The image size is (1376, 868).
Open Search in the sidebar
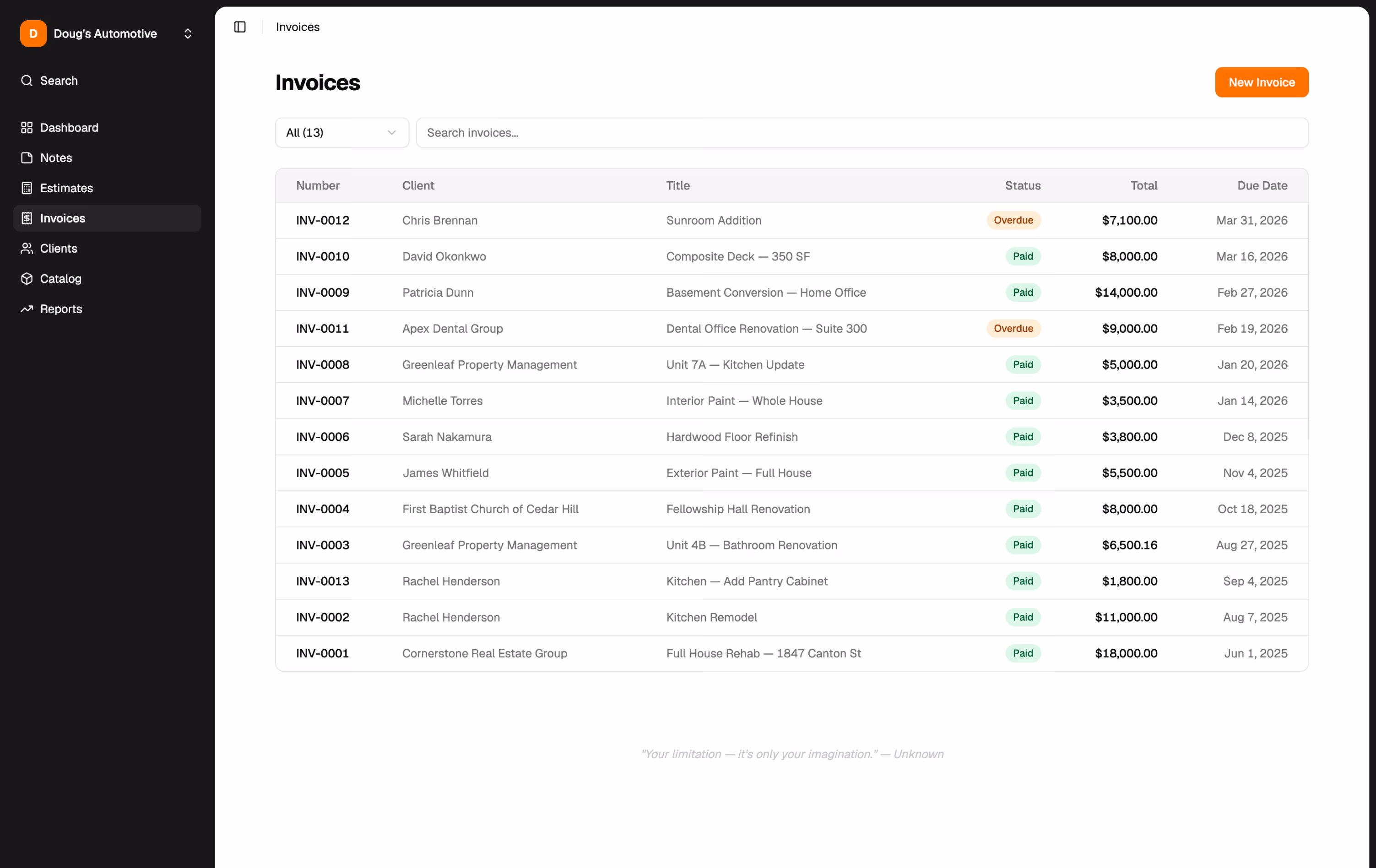pyautogui.click(x=108, y=81)
